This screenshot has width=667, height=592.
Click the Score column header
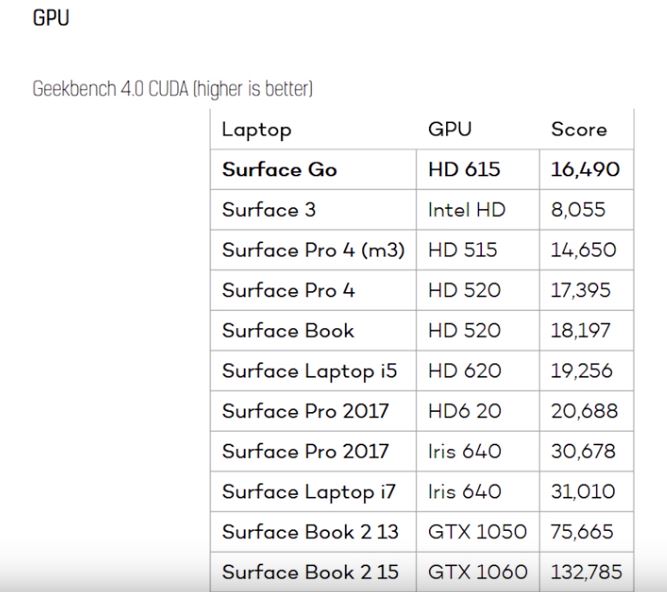pos(579,129)
